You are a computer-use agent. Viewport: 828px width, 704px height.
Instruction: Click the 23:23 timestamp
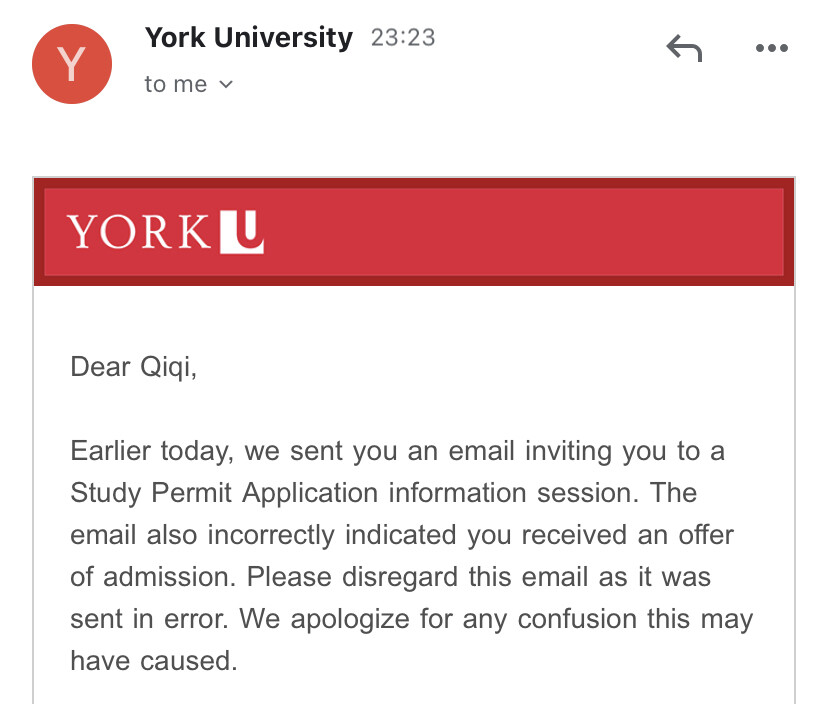pos(403,38)
